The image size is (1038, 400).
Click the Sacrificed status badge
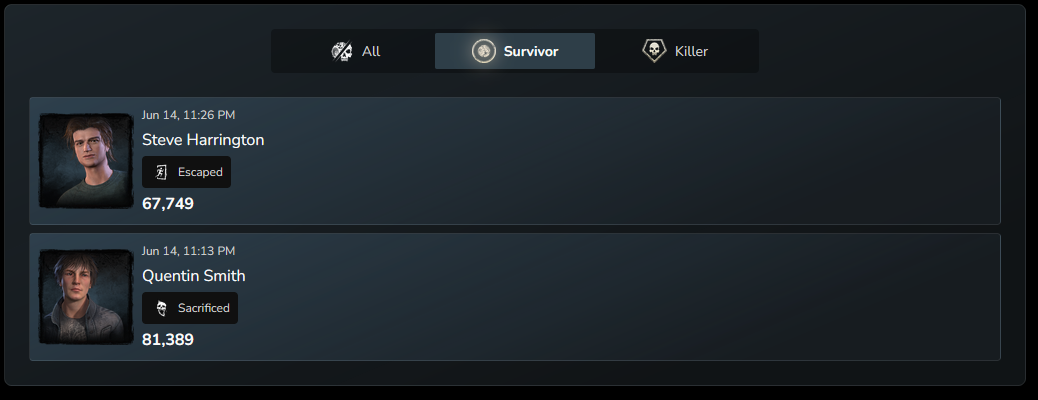pyautogui.click(x=190, y=308)
